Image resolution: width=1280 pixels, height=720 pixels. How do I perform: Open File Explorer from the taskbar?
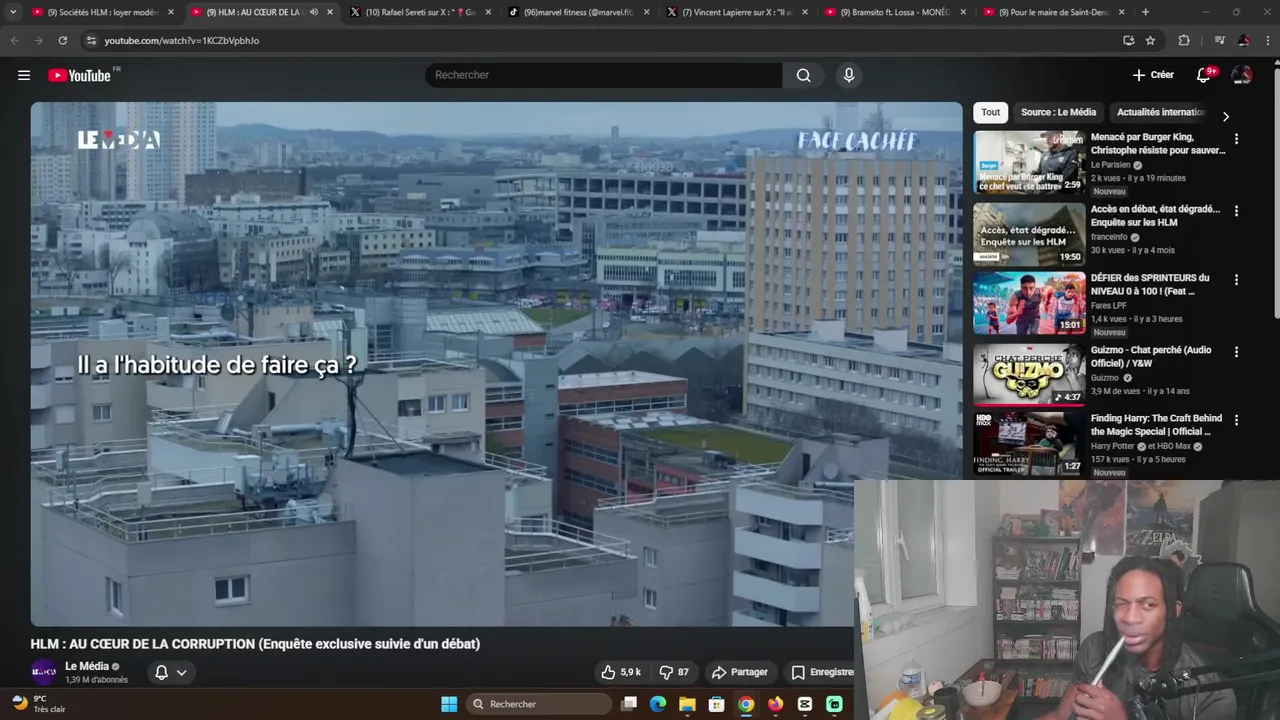click(687, 704)
